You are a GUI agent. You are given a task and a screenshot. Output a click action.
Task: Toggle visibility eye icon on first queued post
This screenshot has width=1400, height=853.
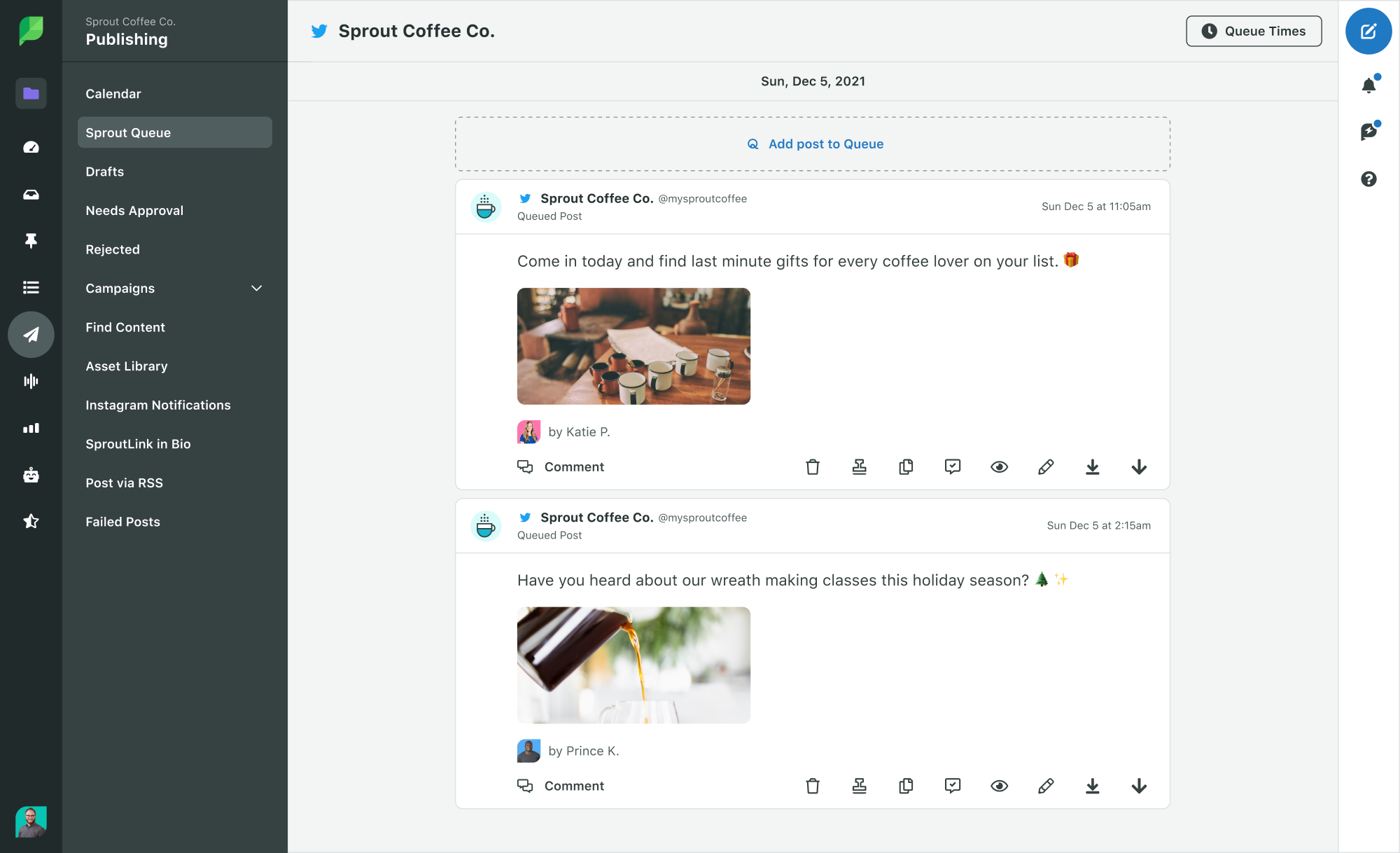[x=999, y=466]
